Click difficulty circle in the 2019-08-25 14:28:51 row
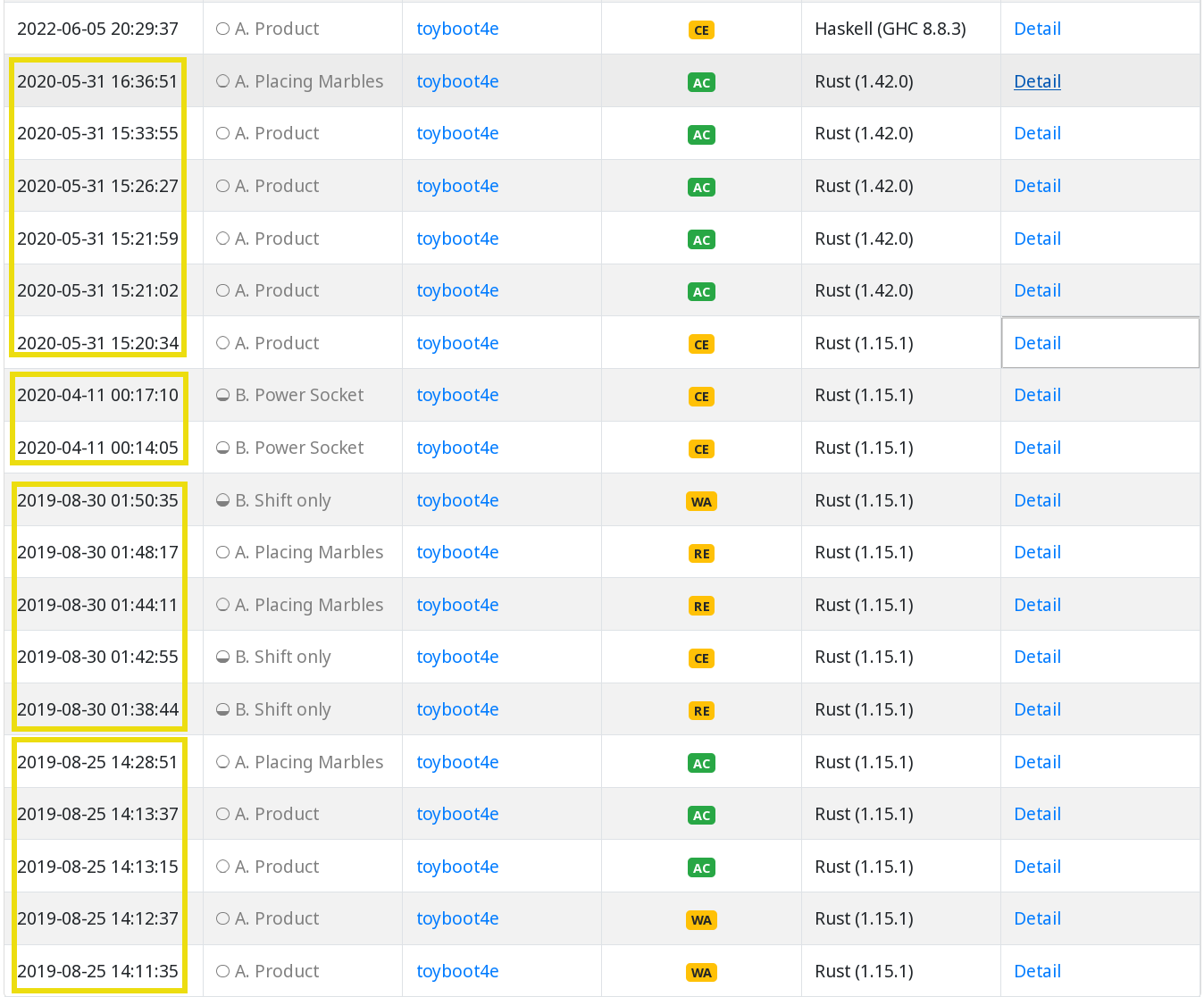Viewport: 1204px width, 997px height. click(x=222, y=762)
